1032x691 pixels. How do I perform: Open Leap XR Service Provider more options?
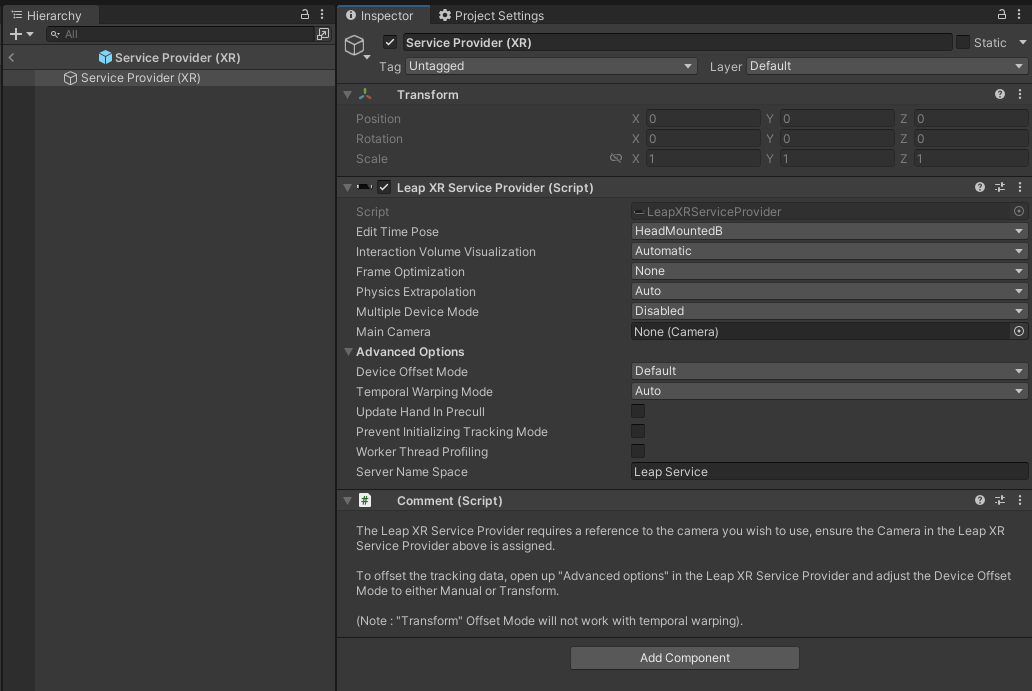coord(1019,188)
